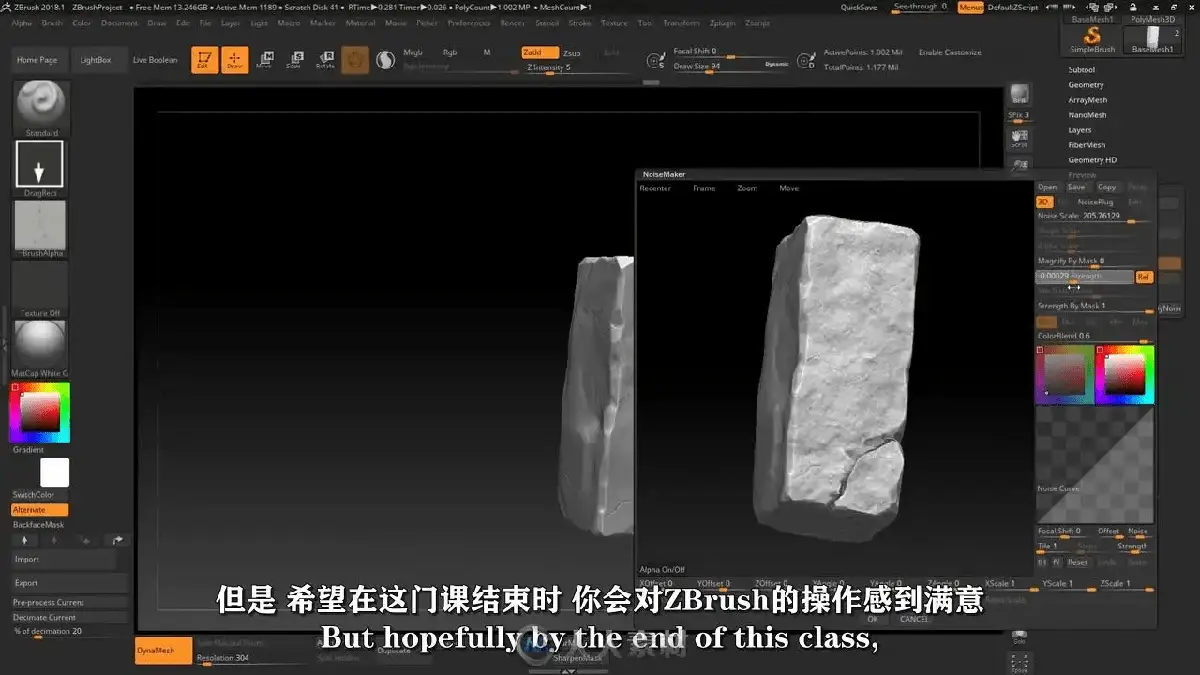1200x675 pixels.
Task: Toggle Mrgb mode
Action: click(413, 52)
